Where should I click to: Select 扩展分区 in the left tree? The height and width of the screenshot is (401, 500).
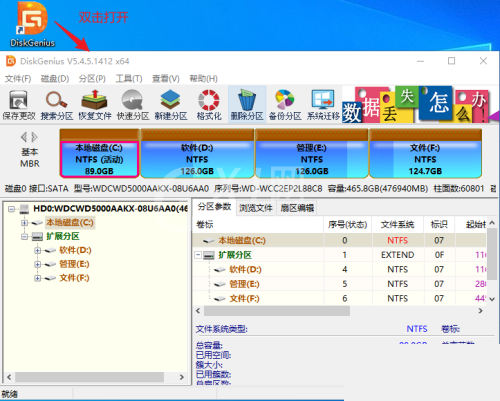(x=63, y=236)
